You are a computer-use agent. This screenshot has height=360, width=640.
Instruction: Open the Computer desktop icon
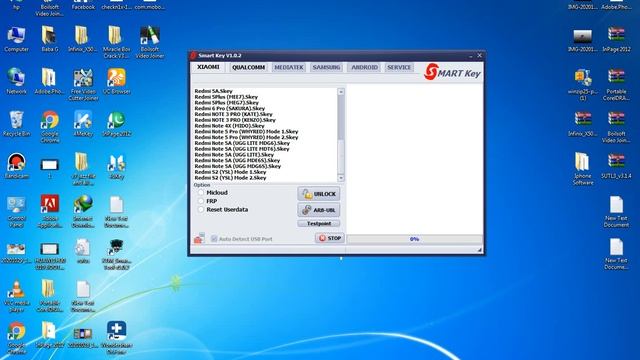pyautogui.click(x=16, y=36)
